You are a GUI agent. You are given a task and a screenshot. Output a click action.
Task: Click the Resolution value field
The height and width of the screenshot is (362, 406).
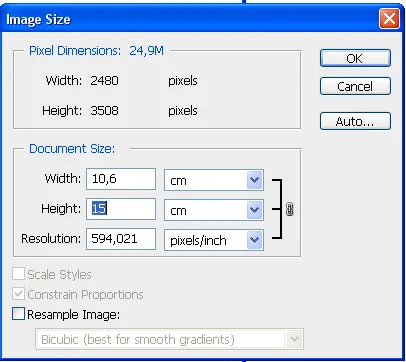coord(121,239)
